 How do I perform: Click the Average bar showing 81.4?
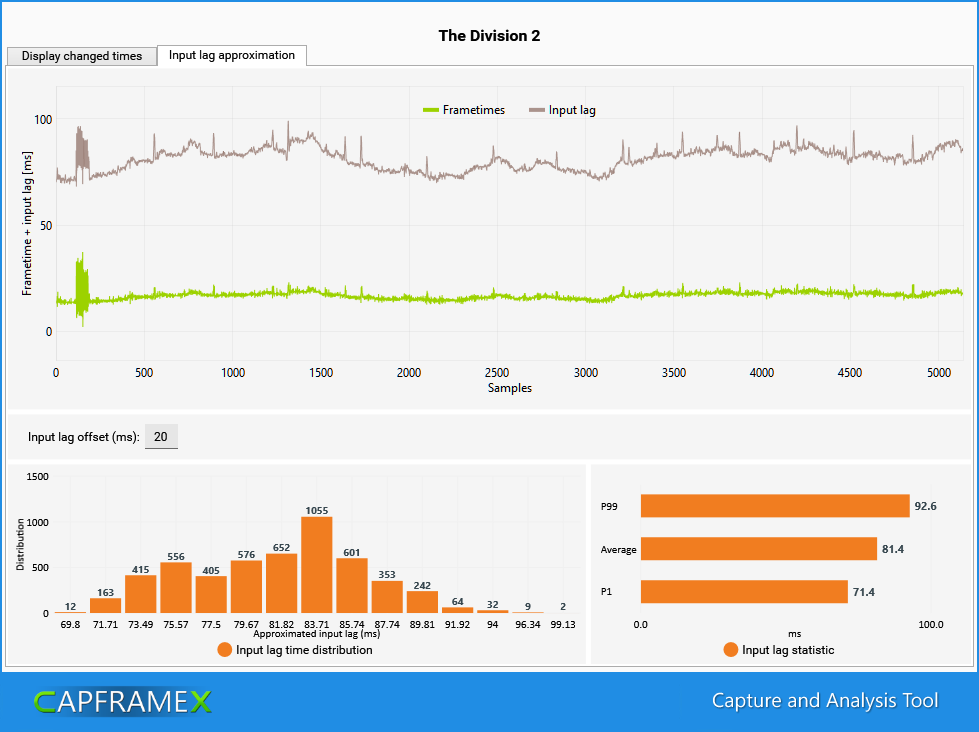click(x=759, y=549)
